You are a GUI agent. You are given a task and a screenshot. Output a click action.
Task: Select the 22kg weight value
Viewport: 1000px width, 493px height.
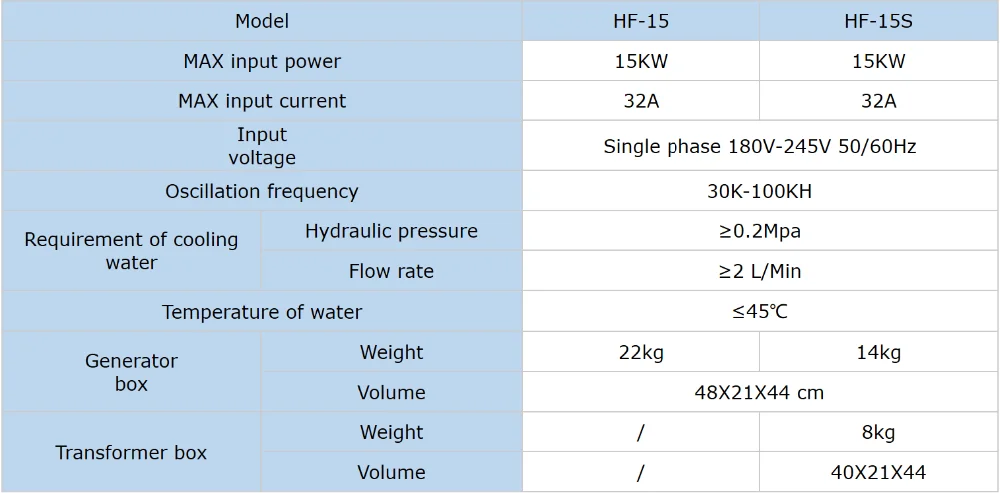(x=640, y=352)
